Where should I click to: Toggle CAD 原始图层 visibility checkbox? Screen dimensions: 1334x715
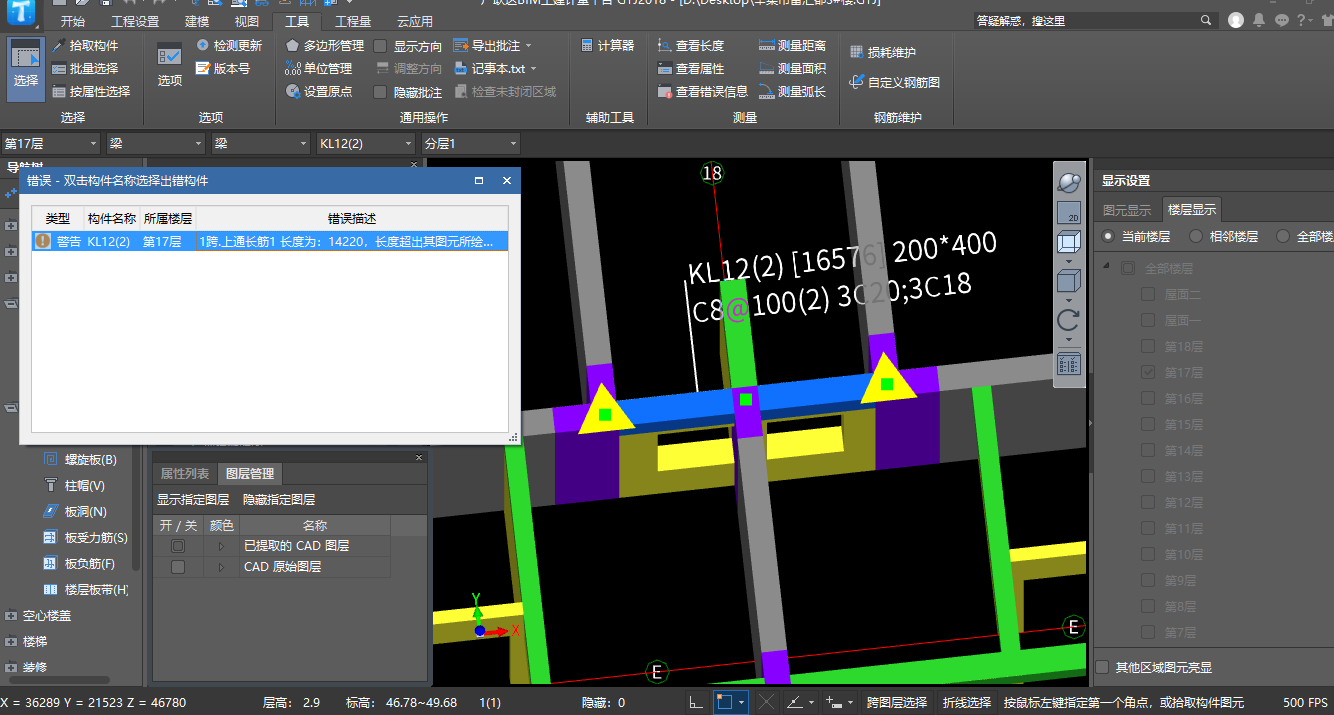point(178,567)
